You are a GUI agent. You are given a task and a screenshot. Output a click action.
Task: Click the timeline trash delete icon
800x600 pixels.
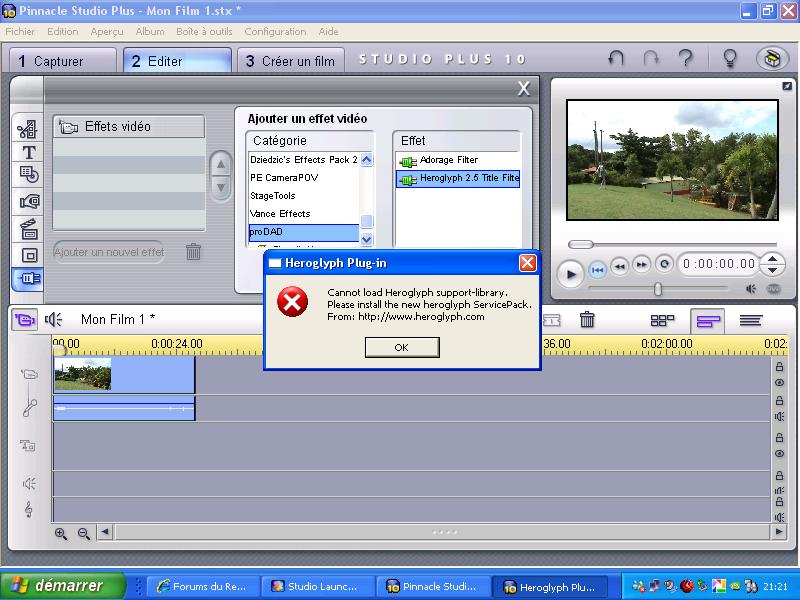pos(587,319)
